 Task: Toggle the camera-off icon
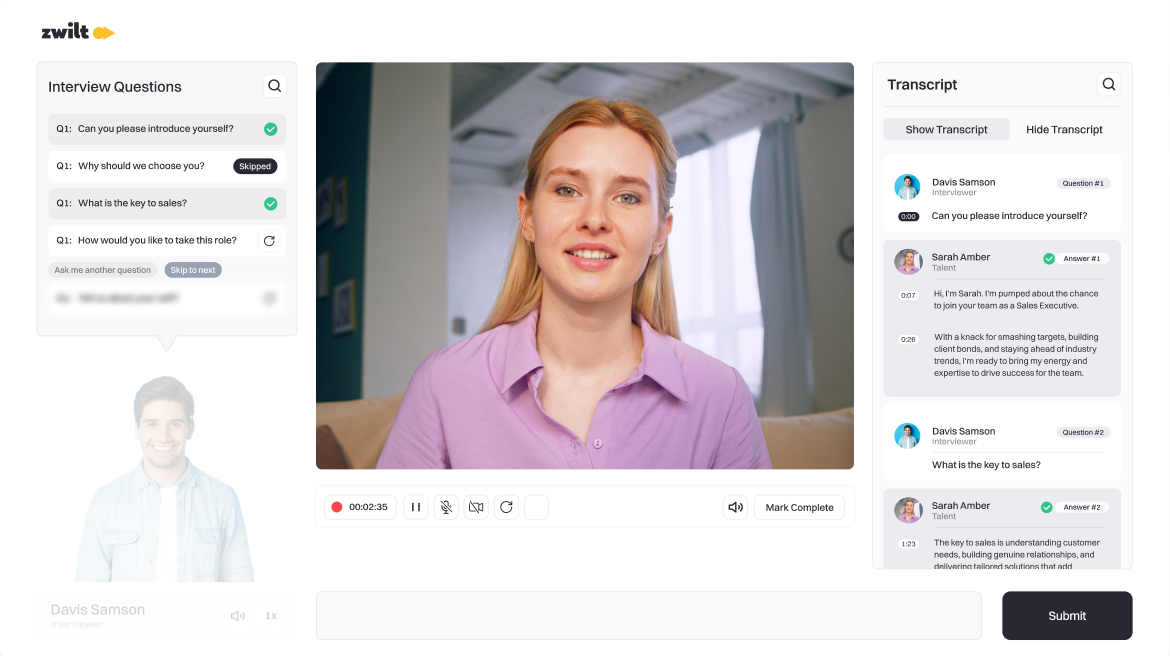[x=476, y=507]
